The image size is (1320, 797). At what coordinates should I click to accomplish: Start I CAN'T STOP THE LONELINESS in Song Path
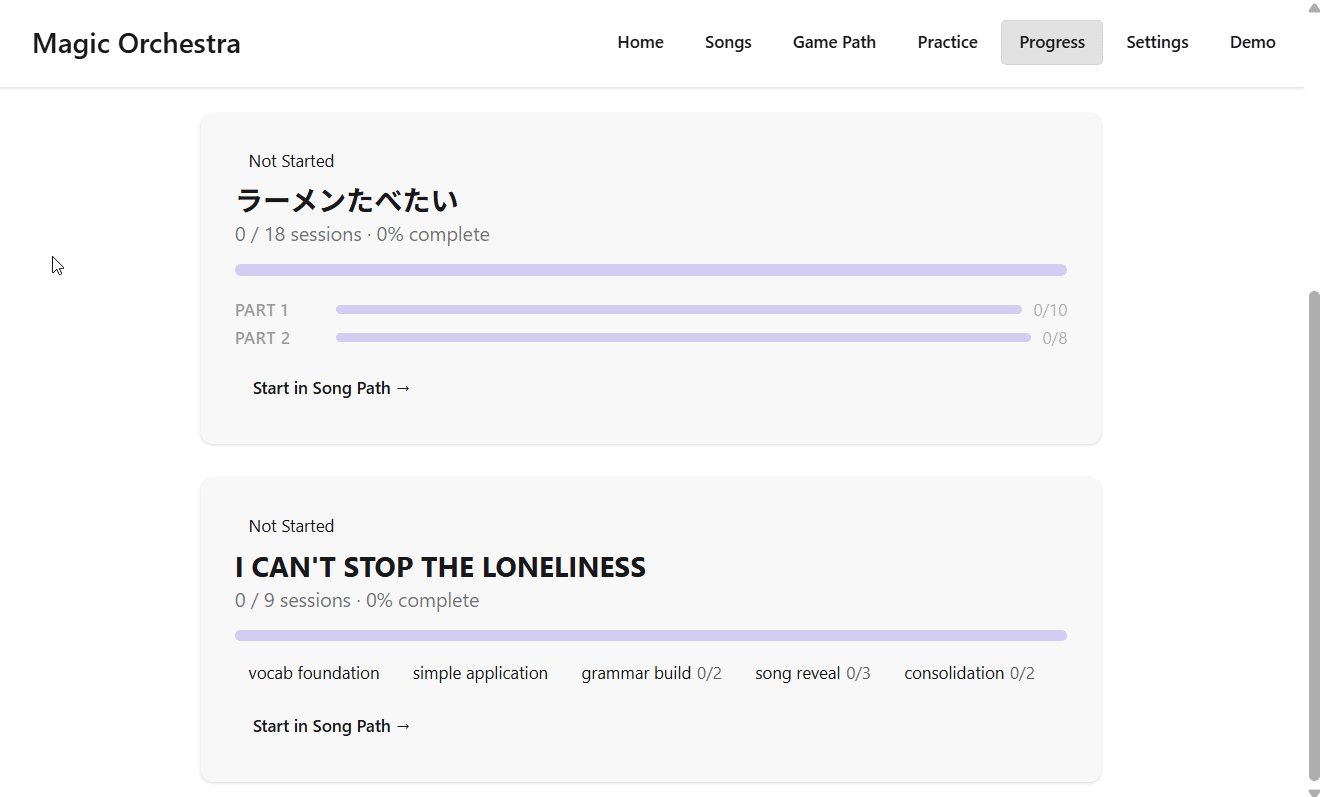[331, 726]
